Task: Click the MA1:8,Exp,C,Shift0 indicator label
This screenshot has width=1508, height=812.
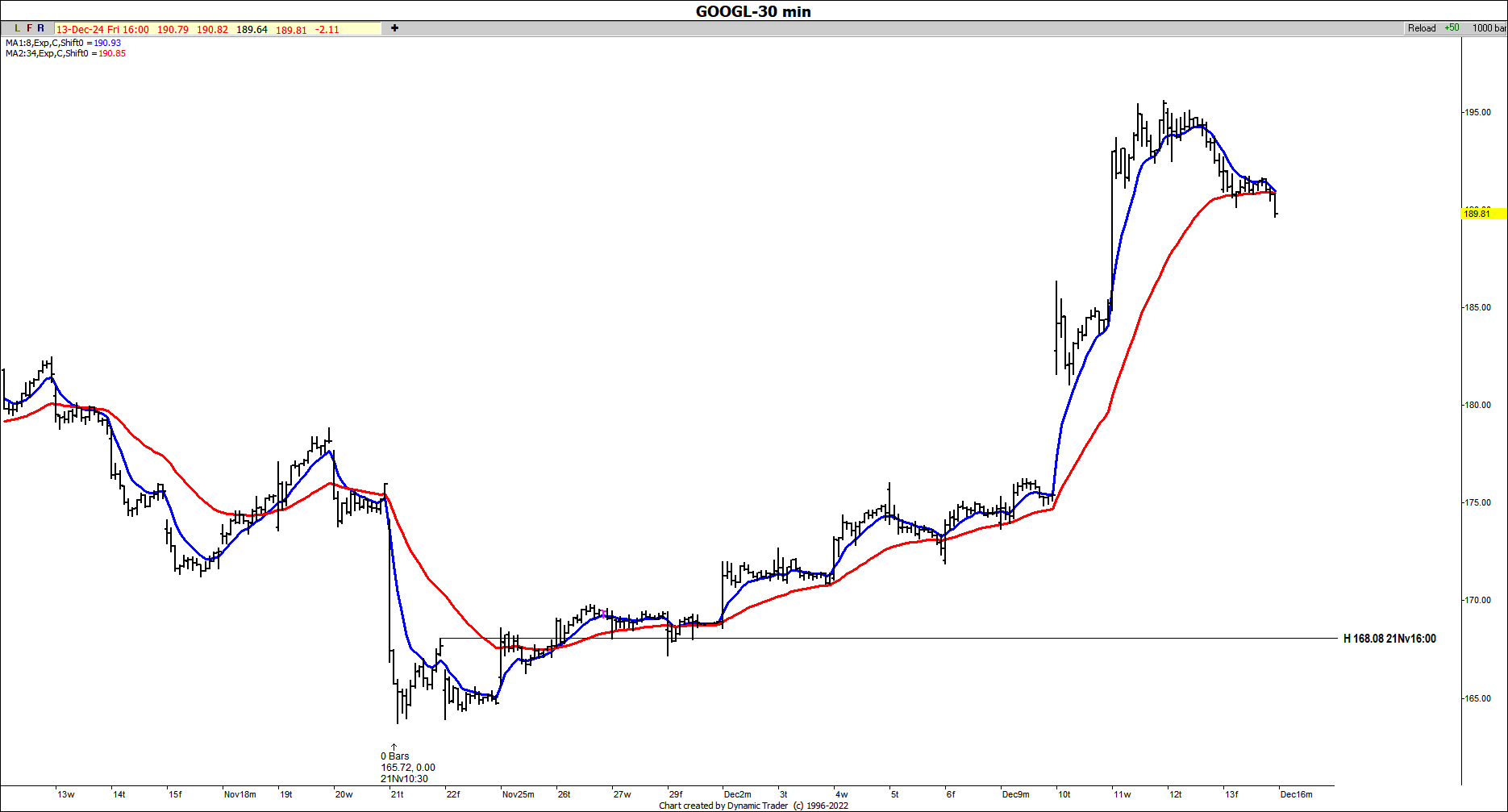Action: pyautogui.click(x=48, y=43)
